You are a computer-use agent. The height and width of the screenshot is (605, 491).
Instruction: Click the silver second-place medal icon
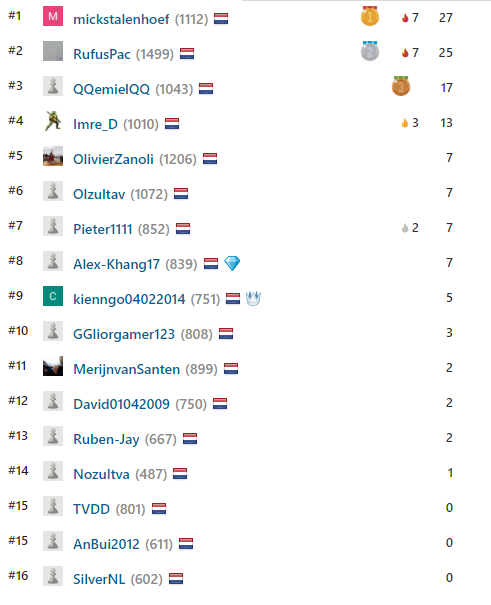(x=370, y=51)
